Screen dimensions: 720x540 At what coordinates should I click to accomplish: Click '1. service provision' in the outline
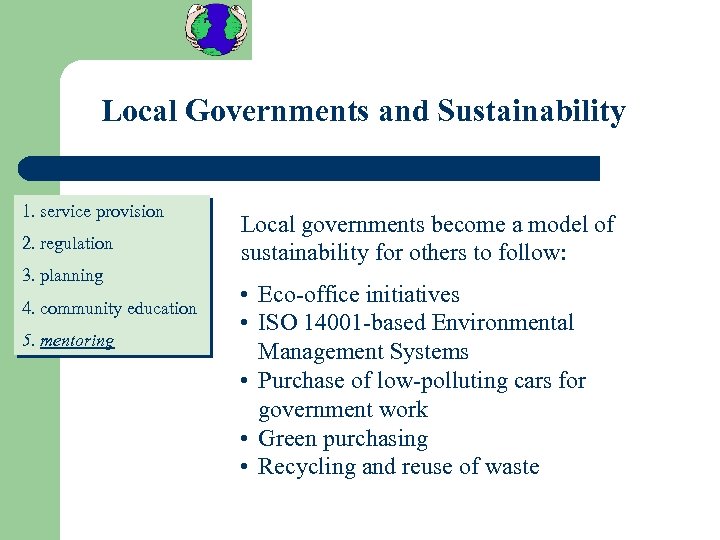pyautogui.click(x=93, y=212)
